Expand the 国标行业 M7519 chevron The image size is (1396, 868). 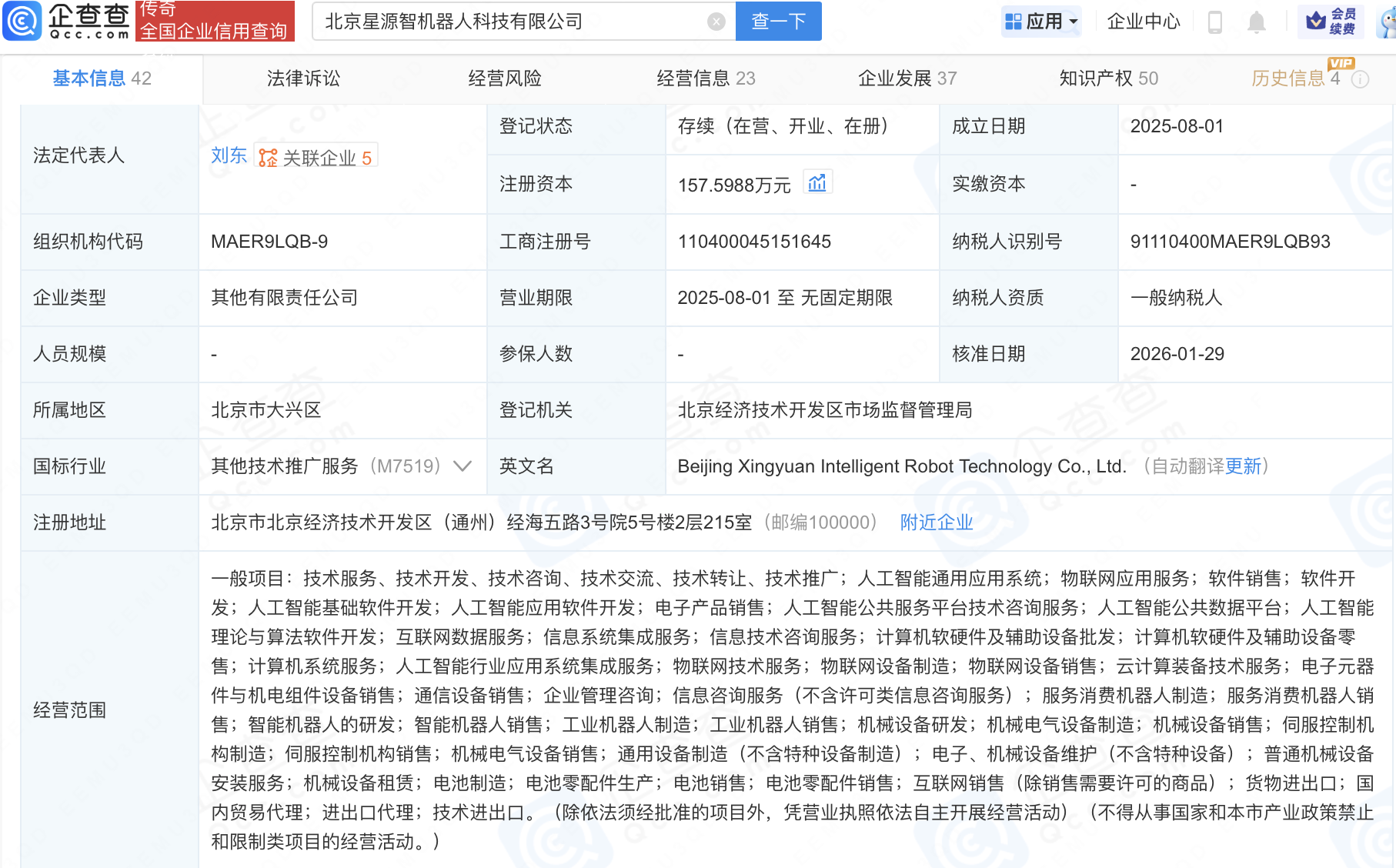pos(462,466)
